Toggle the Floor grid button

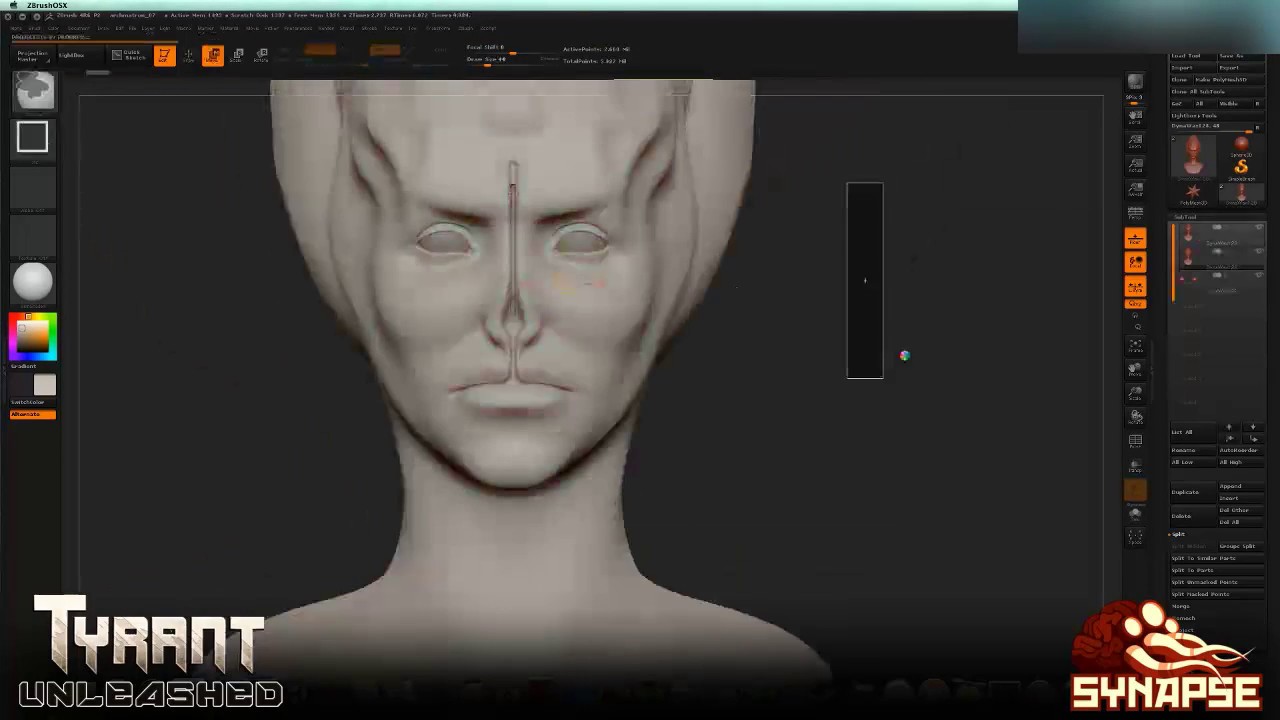(x=1135, y=238)
